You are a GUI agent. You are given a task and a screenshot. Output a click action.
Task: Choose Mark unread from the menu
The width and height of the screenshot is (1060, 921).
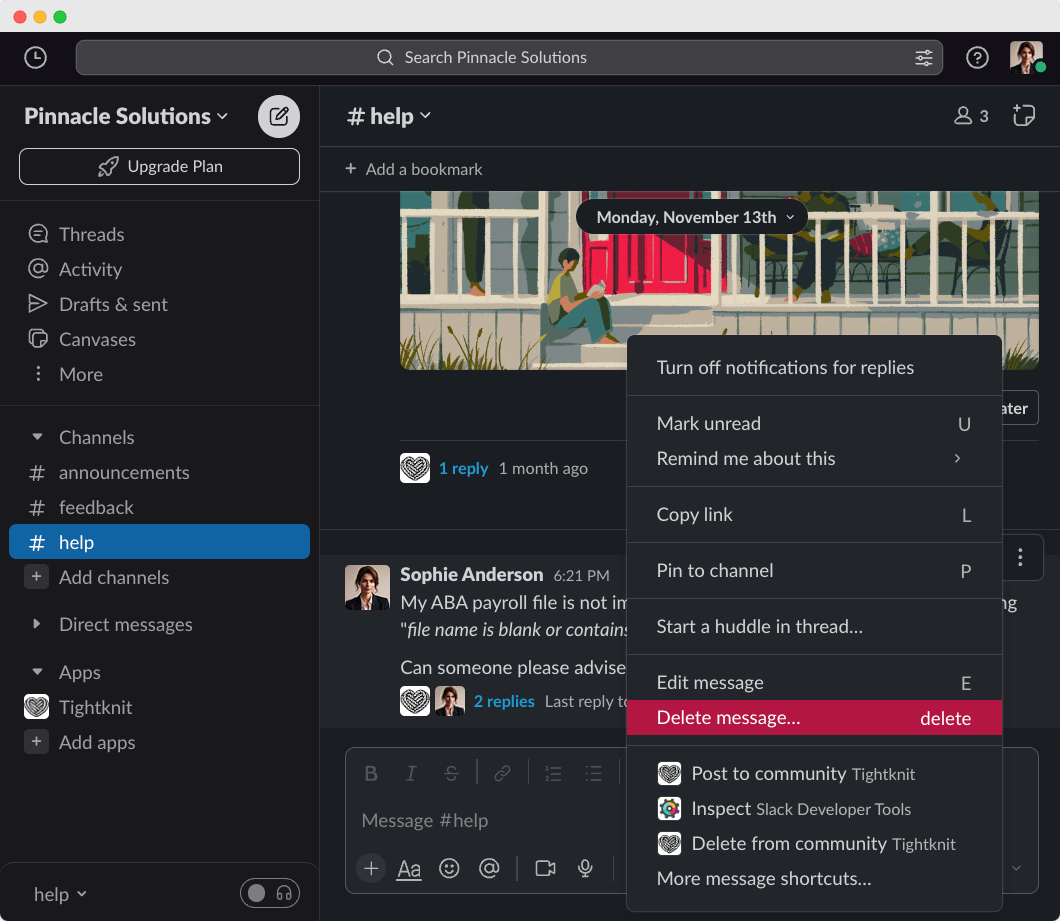814,423
